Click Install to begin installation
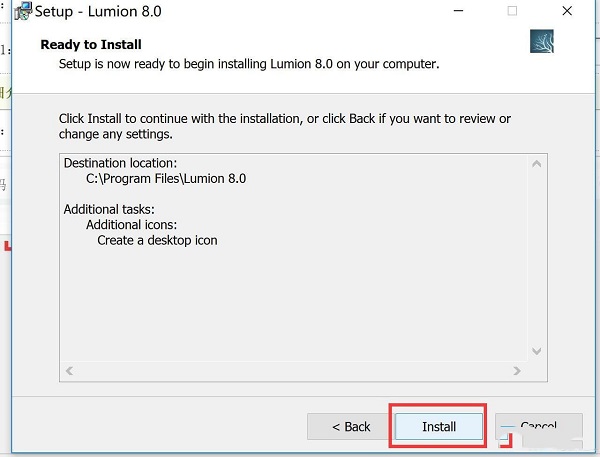600x457 pixels. (439, 427)
